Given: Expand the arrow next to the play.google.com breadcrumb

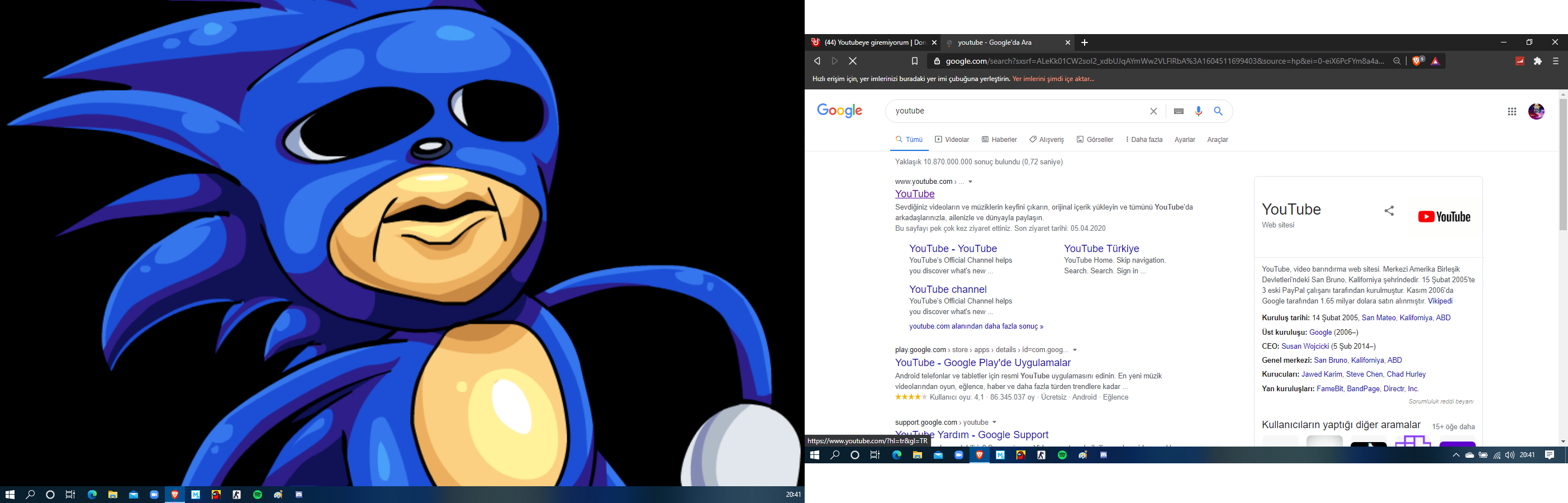Looking at the screenshot, I should point(1075,349).
